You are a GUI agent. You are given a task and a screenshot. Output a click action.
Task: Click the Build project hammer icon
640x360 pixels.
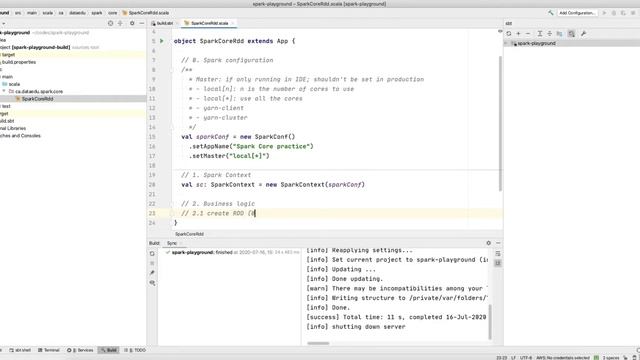tap(551, 13)
